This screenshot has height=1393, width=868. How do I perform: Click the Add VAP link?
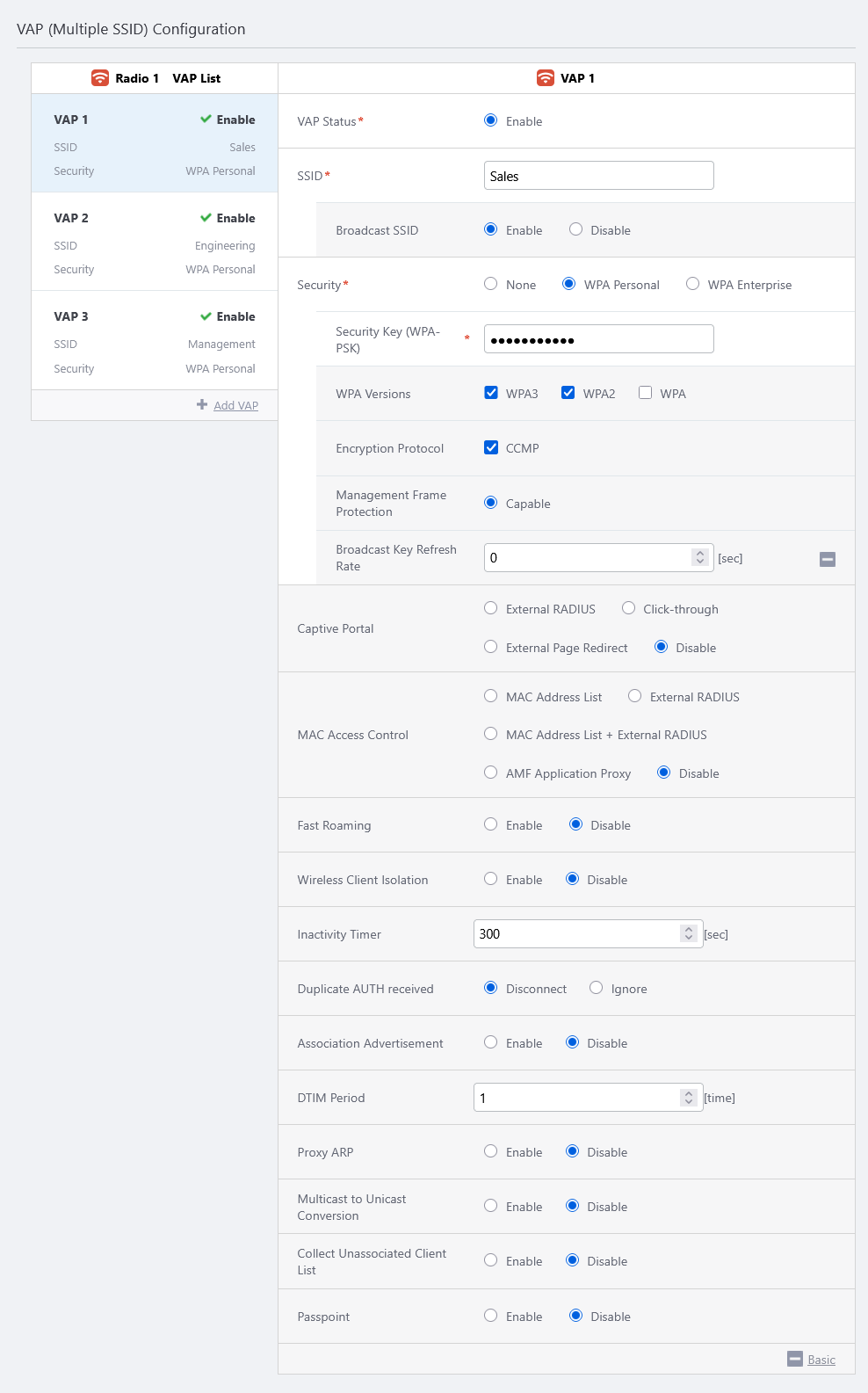tap(235, 405)
